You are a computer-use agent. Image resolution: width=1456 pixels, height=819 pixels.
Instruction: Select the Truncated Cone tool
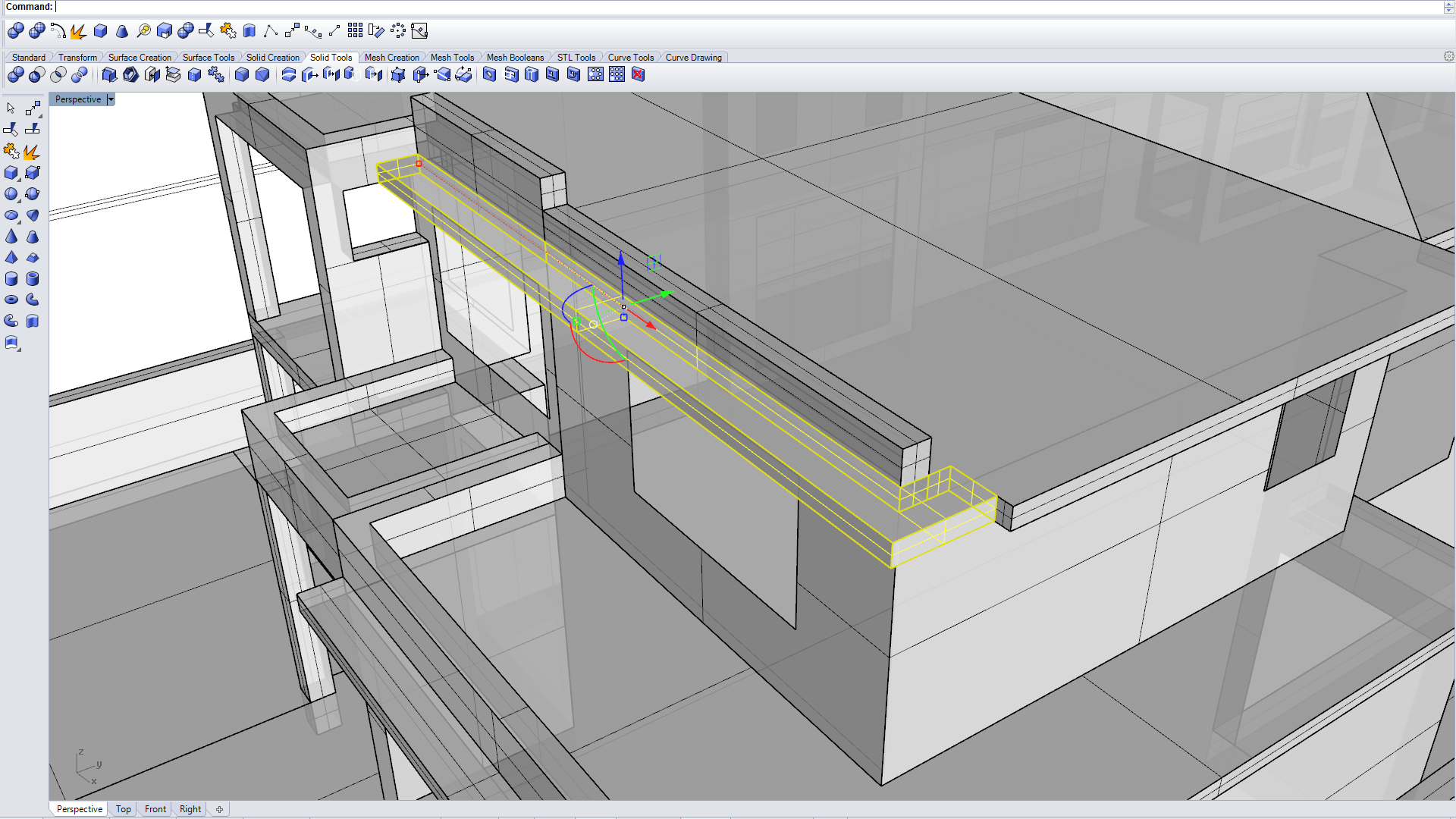pos(32,237)
